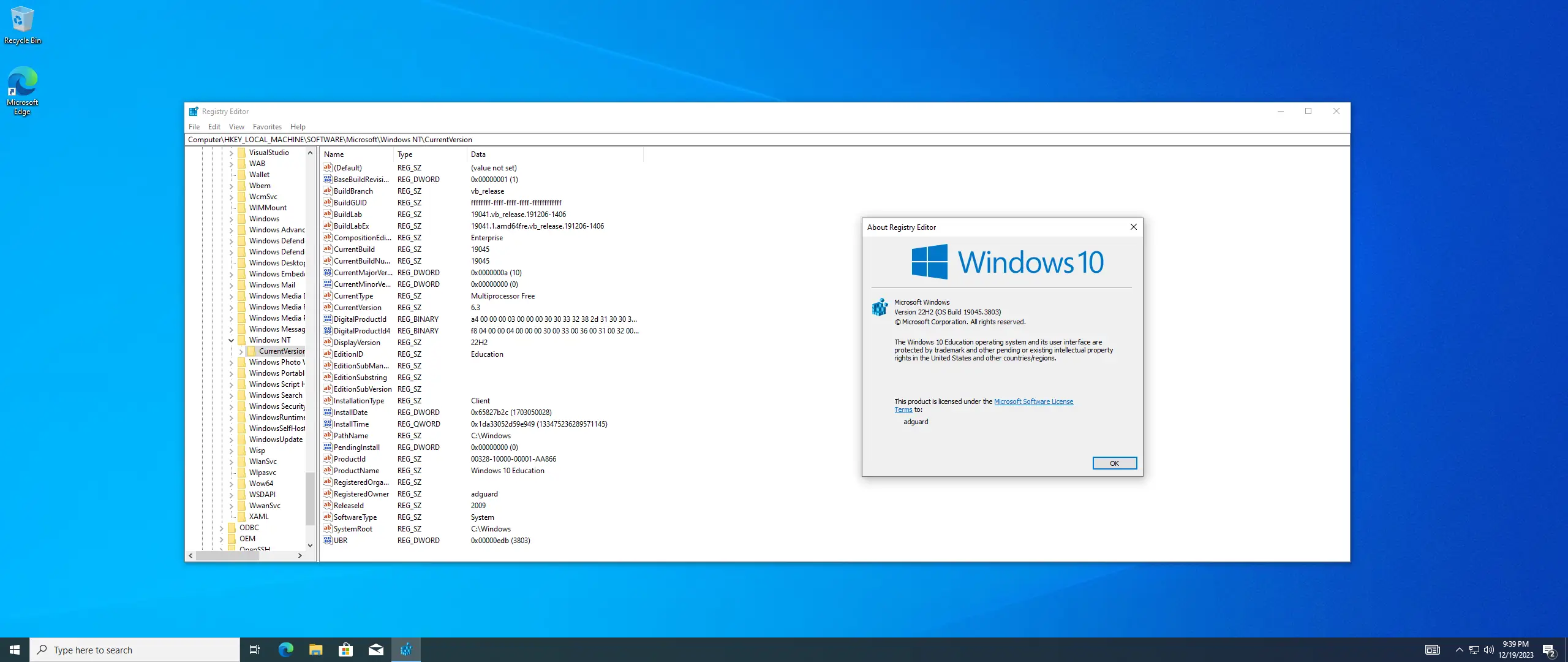Screen dimensions: 1568x662
Task: Expand the CurrentVersion tree node
Action: pyautogui.click(x=241, y=351)
